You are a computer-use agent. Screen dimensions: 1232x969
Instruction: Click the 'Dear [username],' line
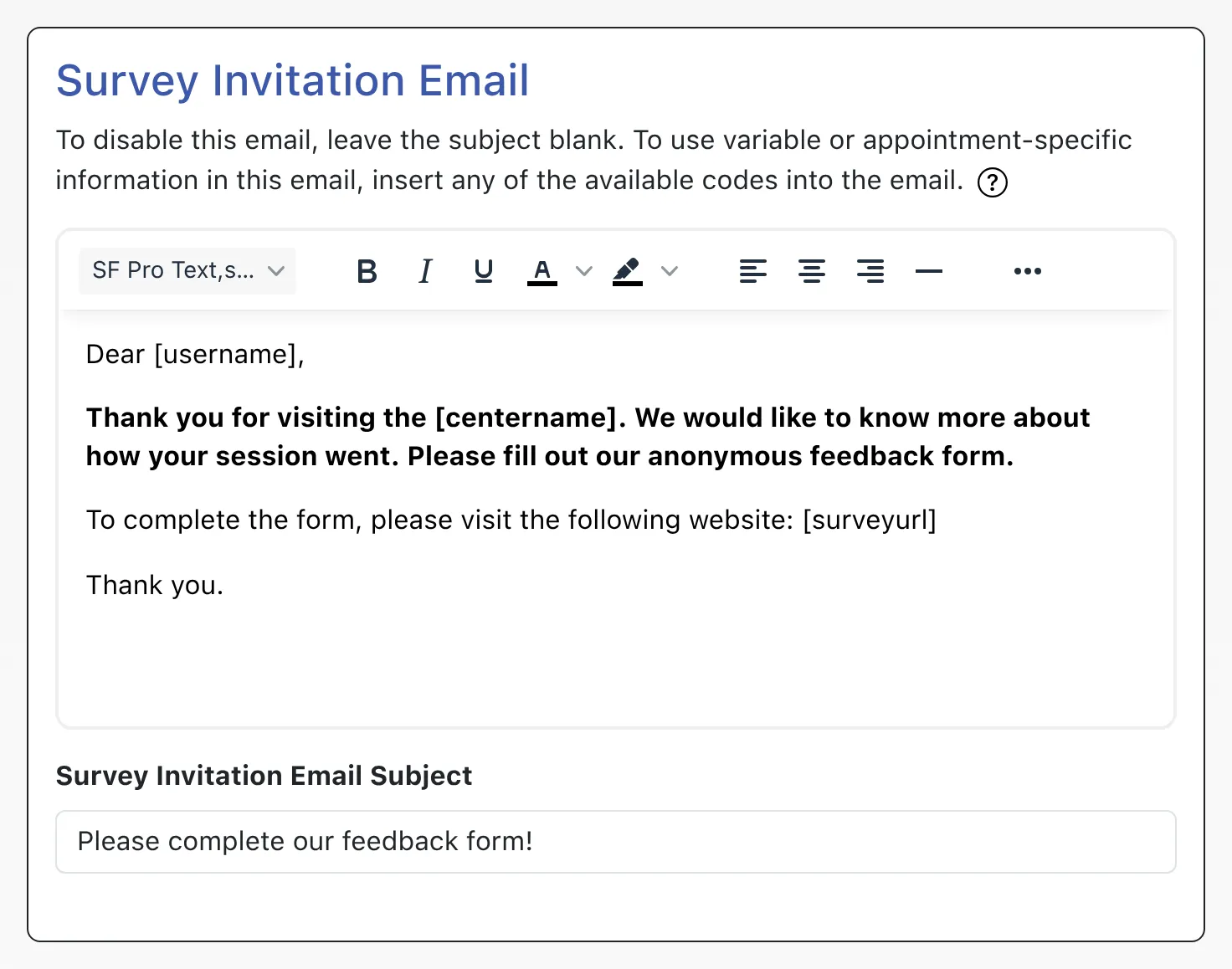tap(195, 355)
